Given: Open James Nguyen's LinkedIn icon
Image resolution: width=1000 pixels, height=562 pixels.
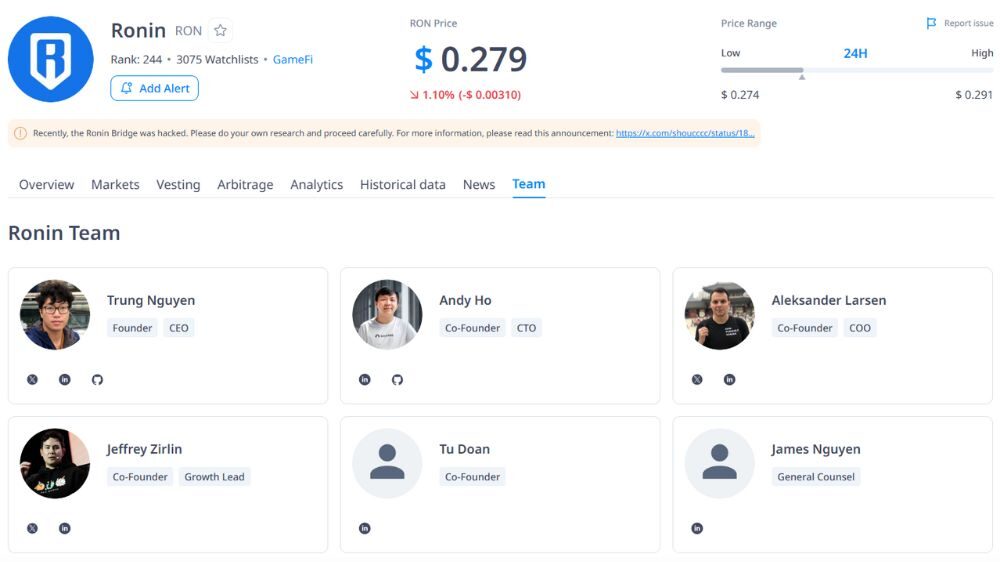Looking at the screenshot, I should [697, 528].
